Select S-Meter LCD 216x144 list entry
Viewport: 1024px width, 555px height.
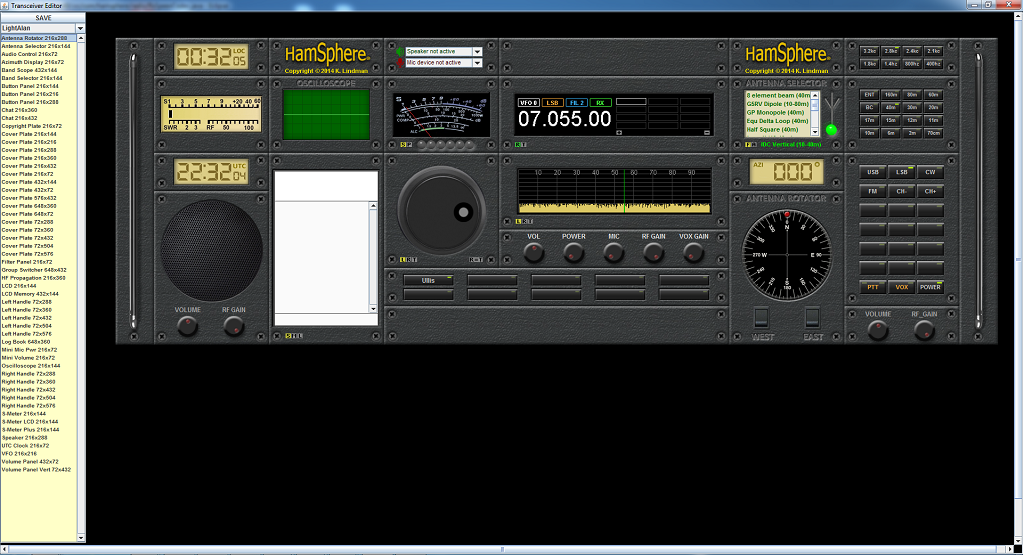[39, 421]
